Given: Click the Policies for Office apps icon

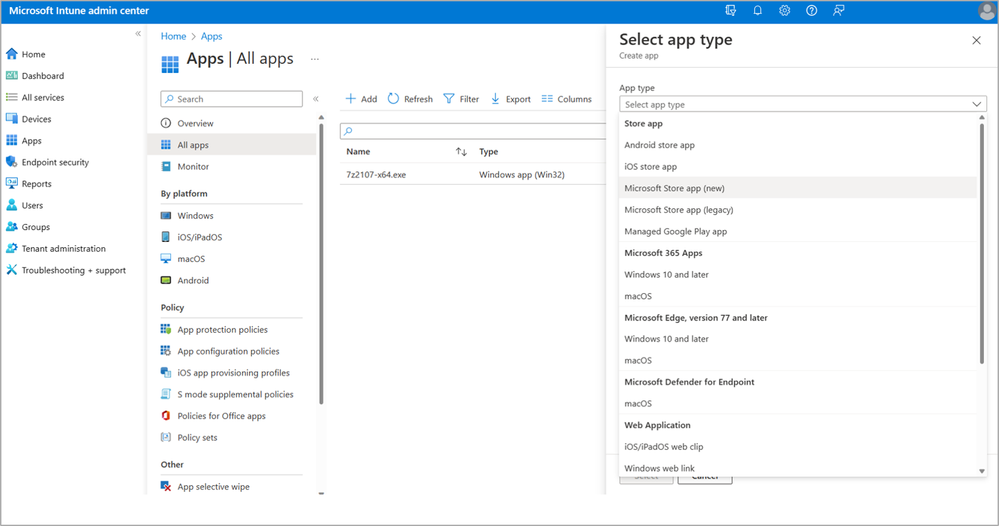Looking at the screenshot, I should pos(166,416).
